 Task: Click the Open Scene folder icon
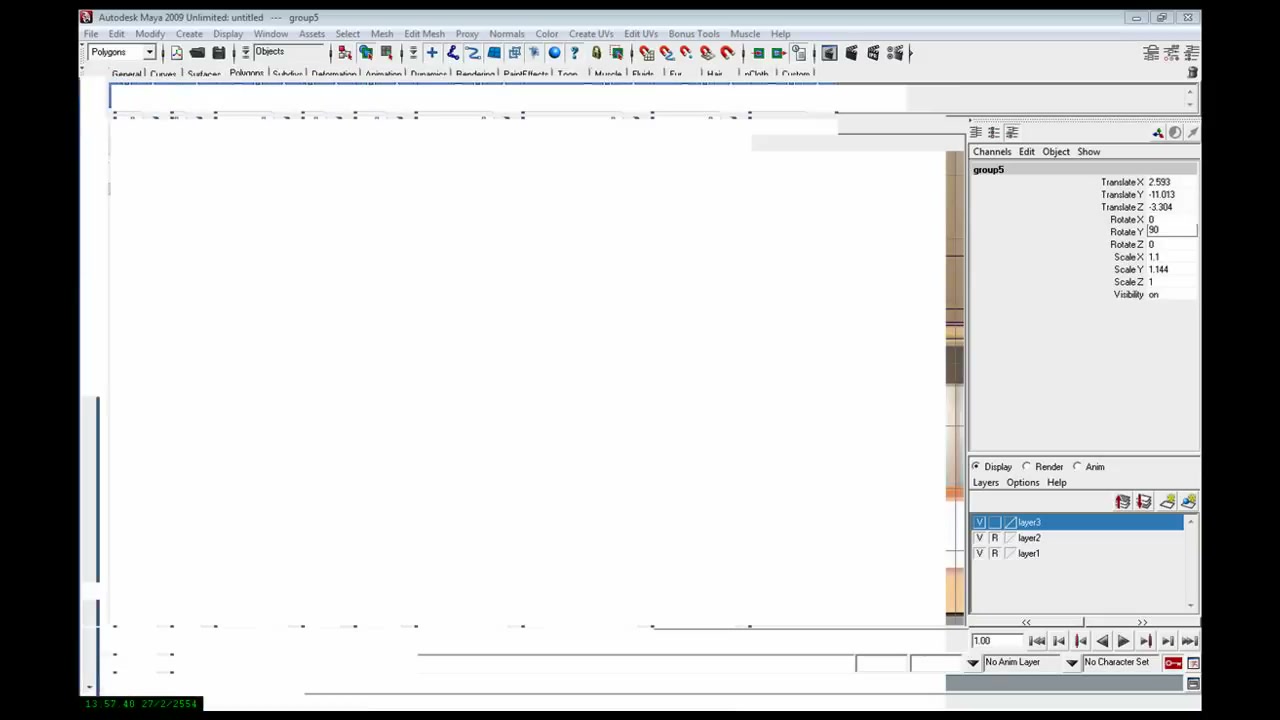tap(197, 52)
